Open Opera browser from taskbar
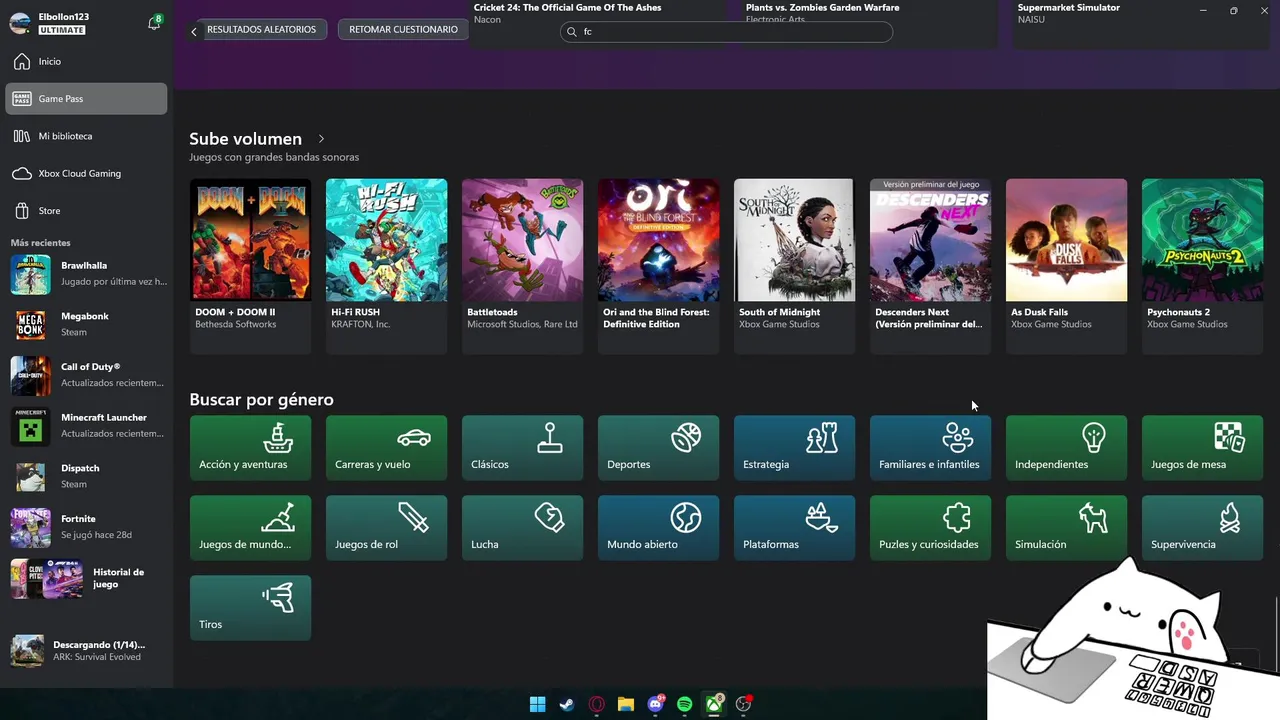Image resolution: width=1280 pixels, height=720 pixels. 596,704
